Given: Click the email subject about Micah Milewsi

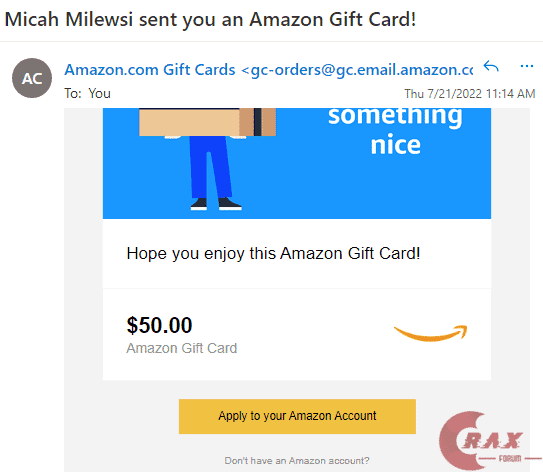Looking at the screenshot, I should point(210,19).
